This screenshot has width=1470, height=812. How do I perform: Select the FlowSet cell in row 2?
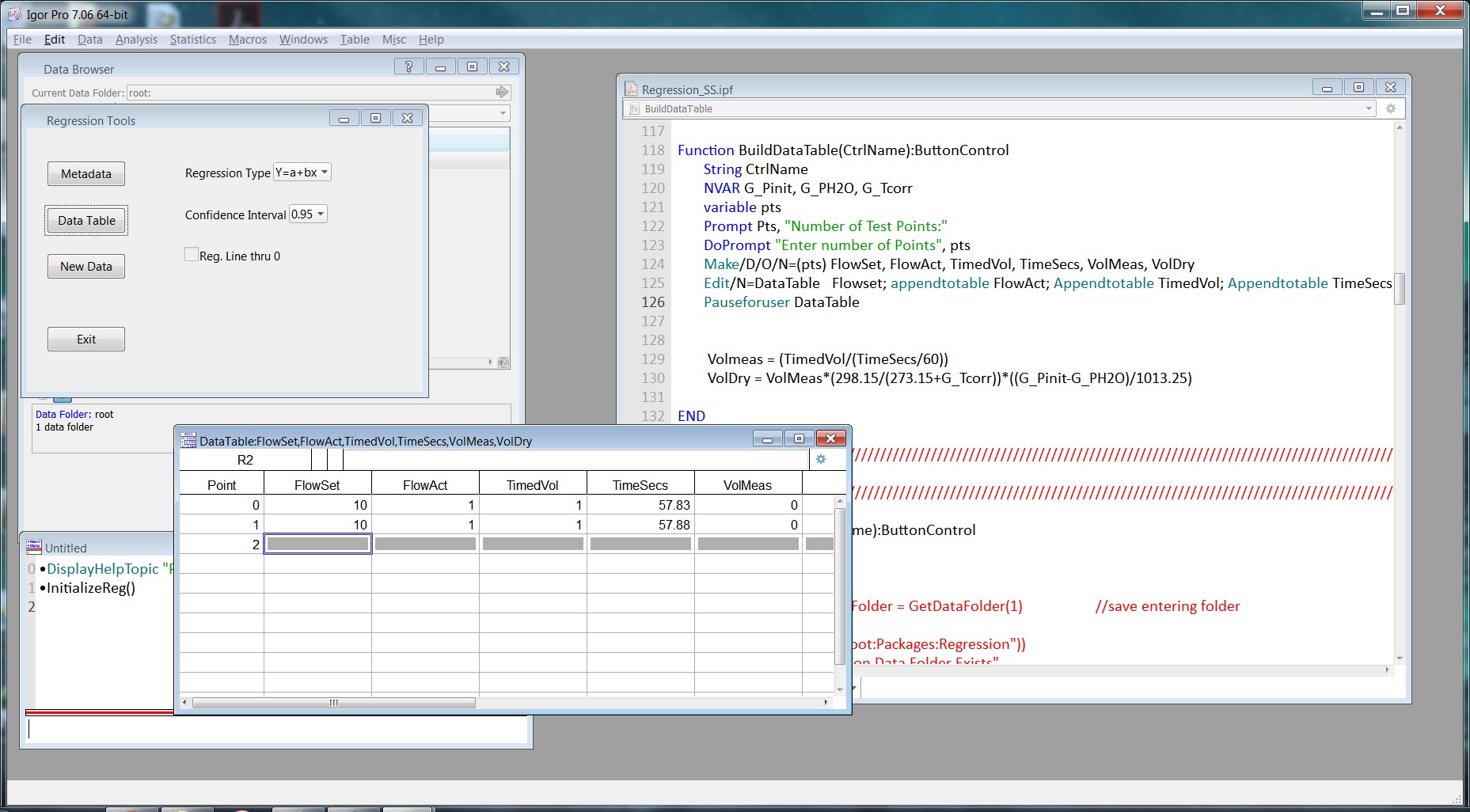[317, 544]
